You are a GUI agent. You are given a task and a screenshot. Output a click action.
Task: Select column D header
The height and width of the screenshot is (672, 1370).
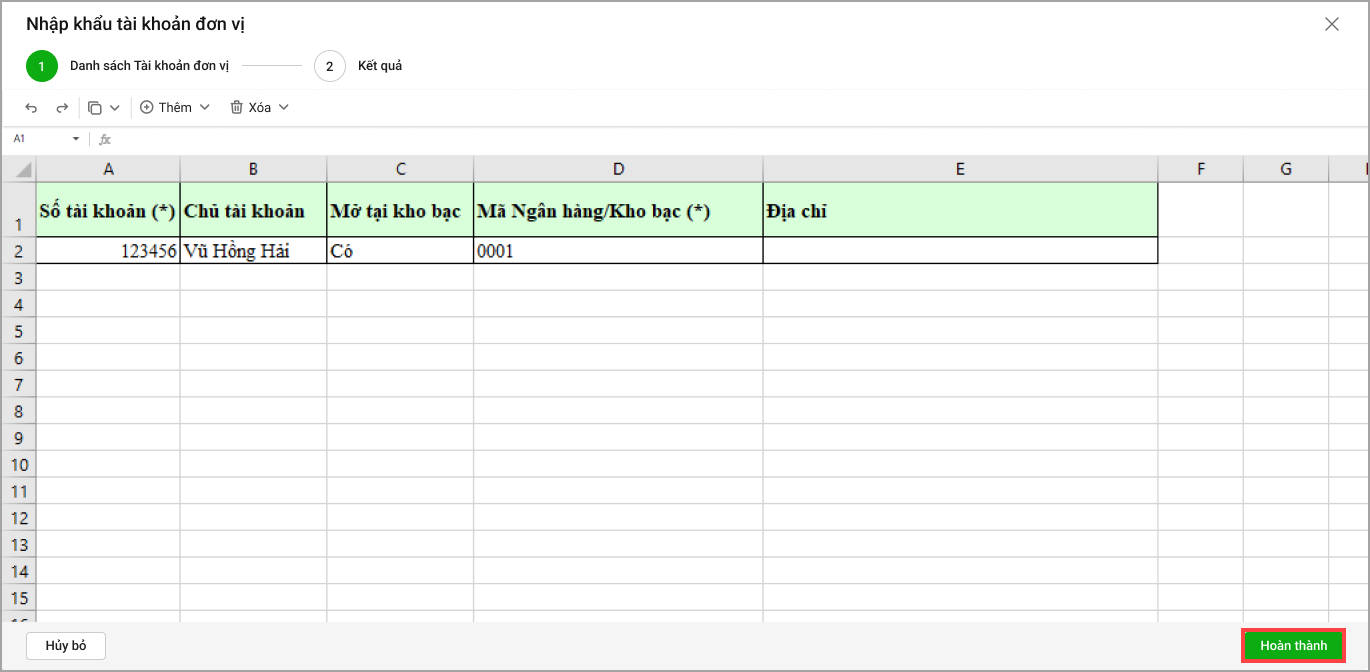pos(618,169)
